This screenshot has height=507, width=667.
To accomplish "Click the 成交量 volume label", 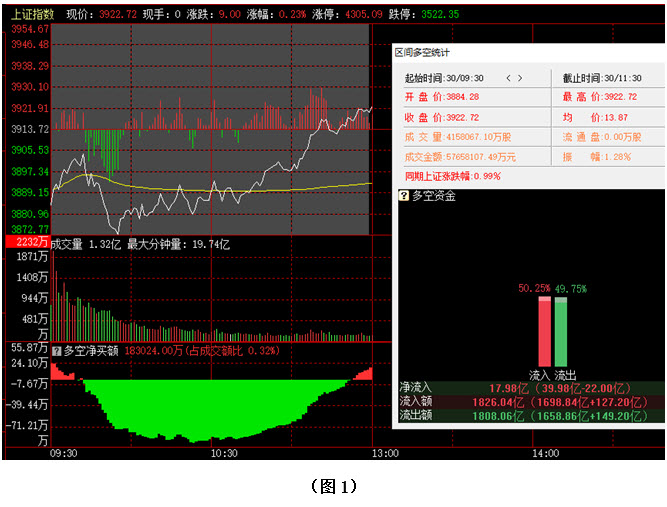I will tap(68, 243).
